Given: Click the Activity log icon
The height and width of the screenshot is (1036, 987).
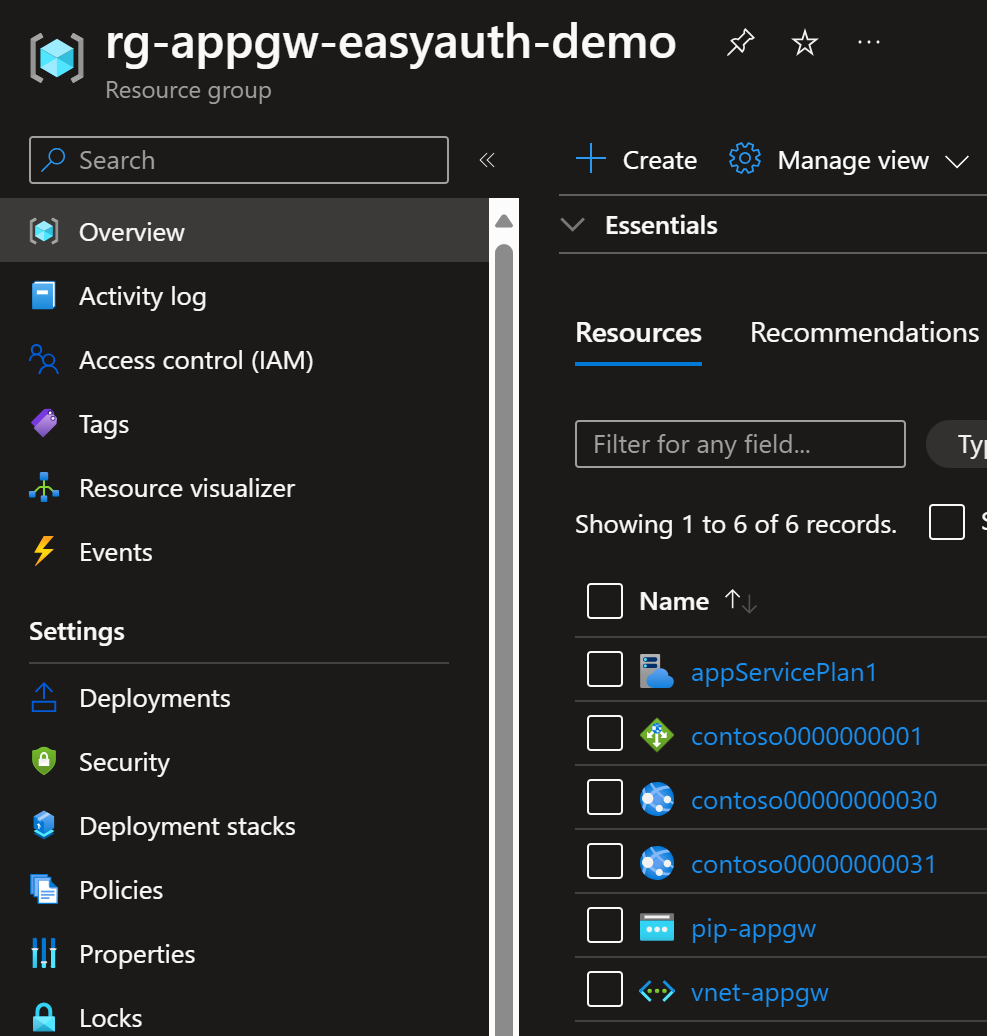Looking at the screenshot, I should 44,295.
